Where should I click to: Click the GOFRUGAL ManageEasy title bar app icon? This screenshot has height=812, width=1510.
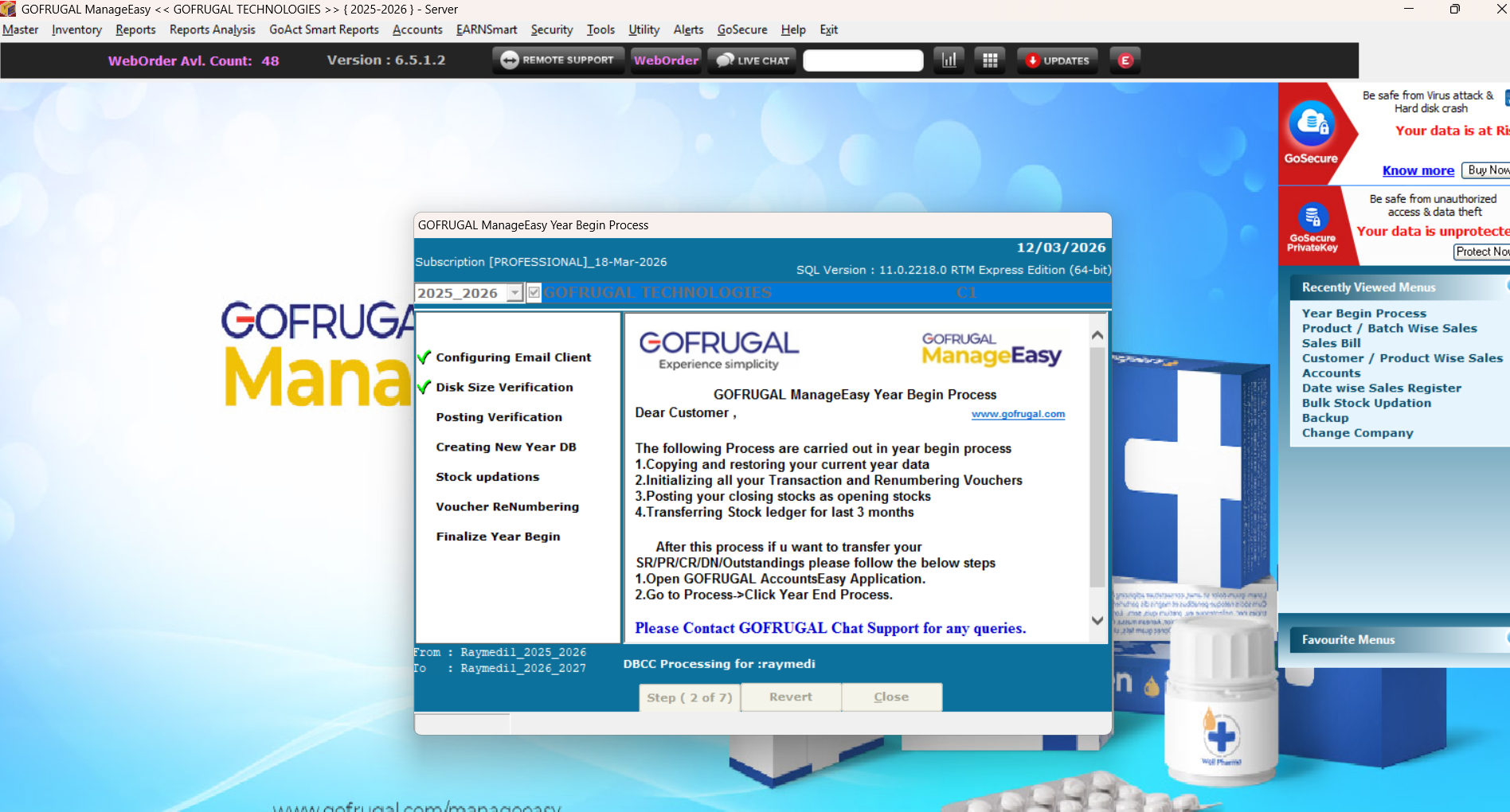pyautogui.click(x=9, y=9)
